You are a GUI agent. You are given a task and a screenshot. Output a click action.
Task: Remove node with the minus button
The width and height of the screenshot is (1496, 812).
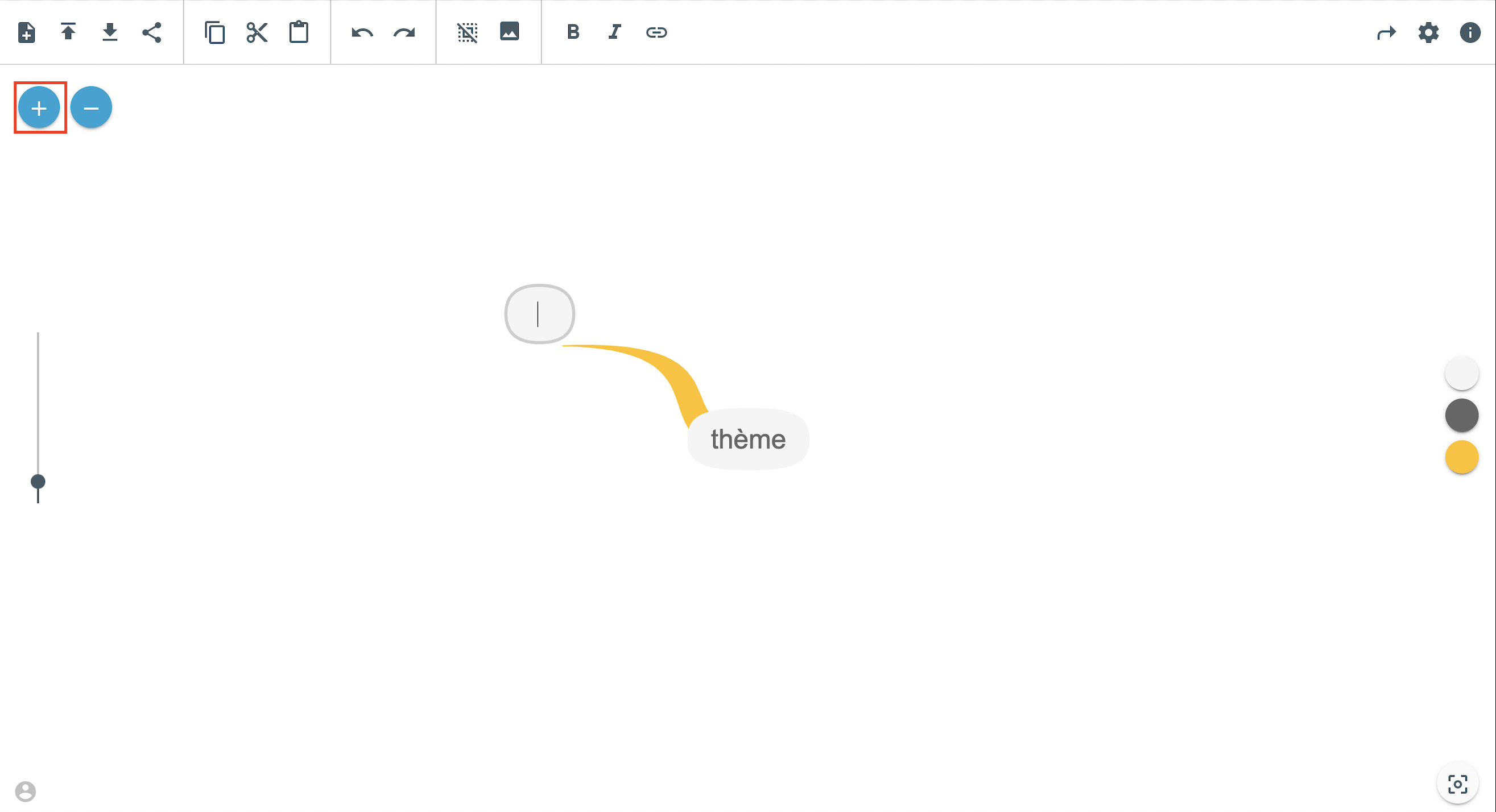coord(91,108)
